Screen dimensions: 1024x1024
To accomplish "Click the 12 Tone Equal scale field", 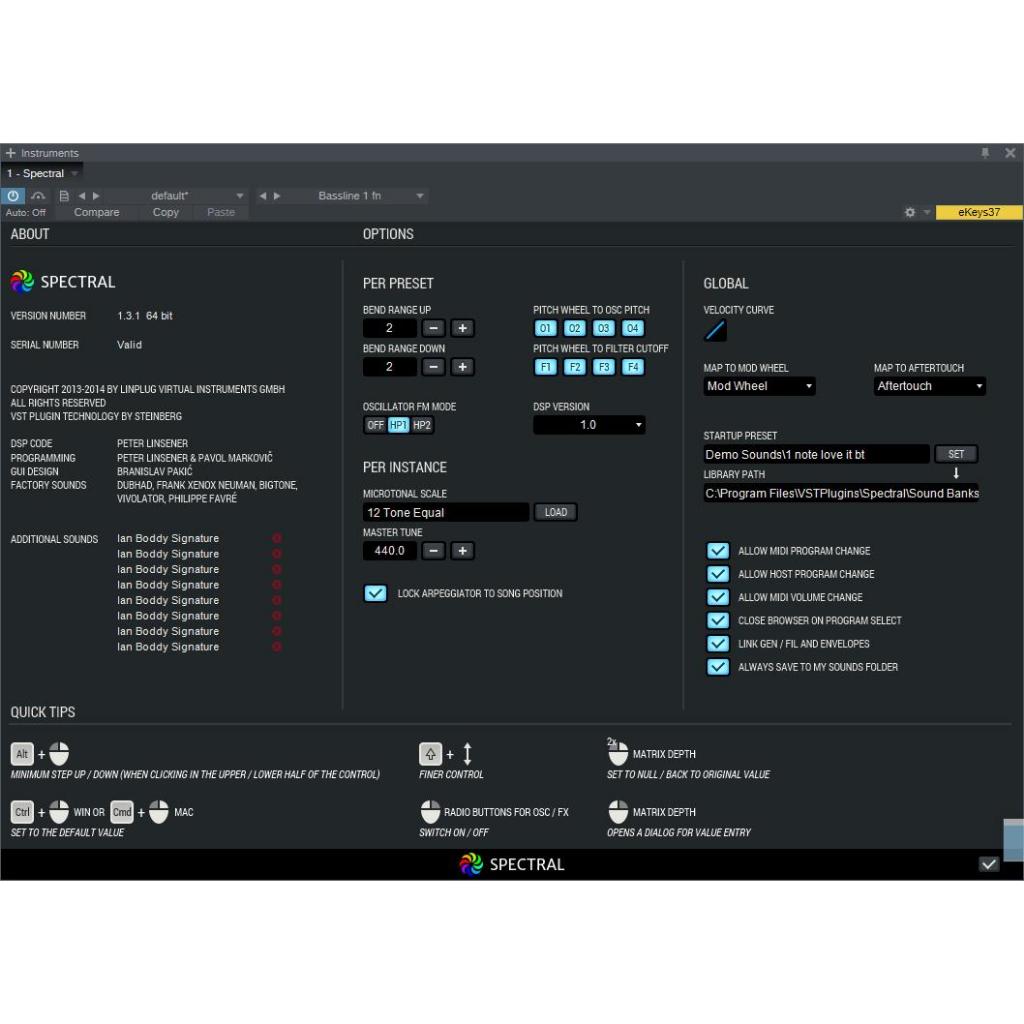I will (x=445, y=512).
